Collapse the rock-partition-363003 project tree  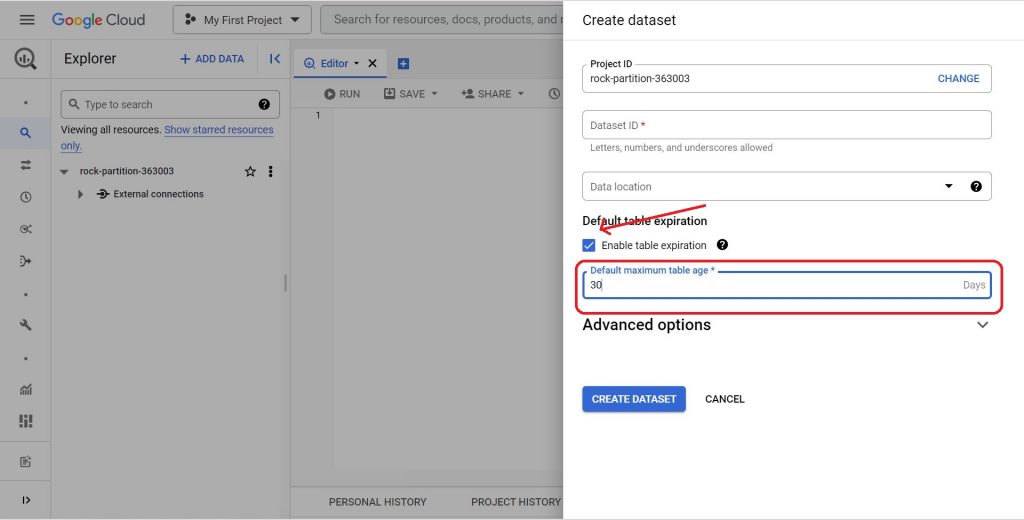(64, 171)
